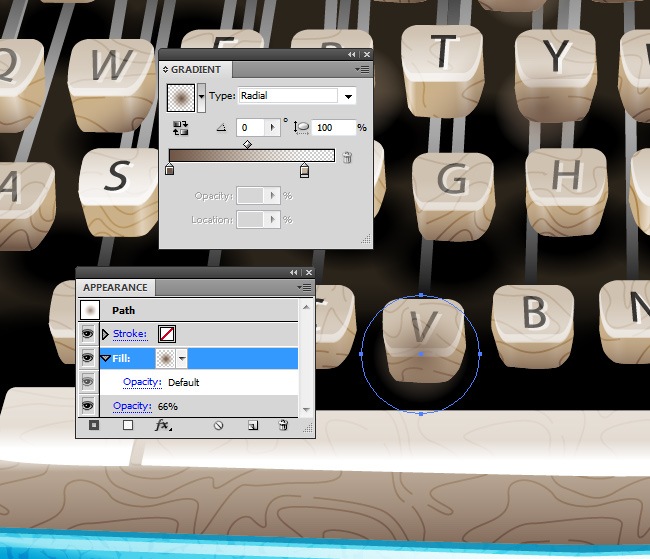
Task: Close the Appearance panel
Action: 309,272
